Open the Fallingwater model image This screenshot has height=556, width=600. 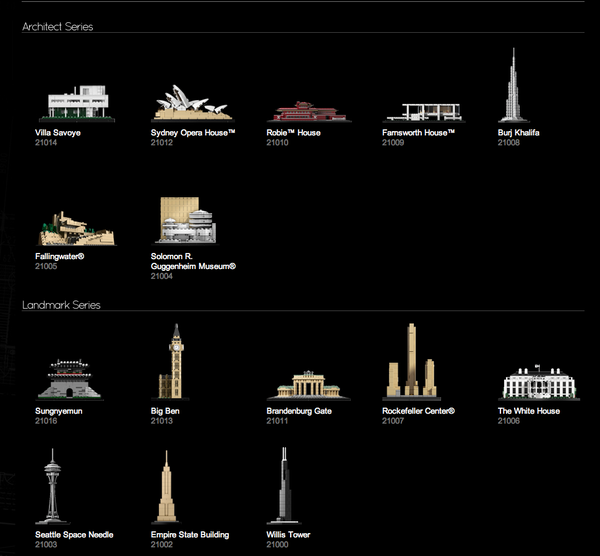(x=77, y=228)
